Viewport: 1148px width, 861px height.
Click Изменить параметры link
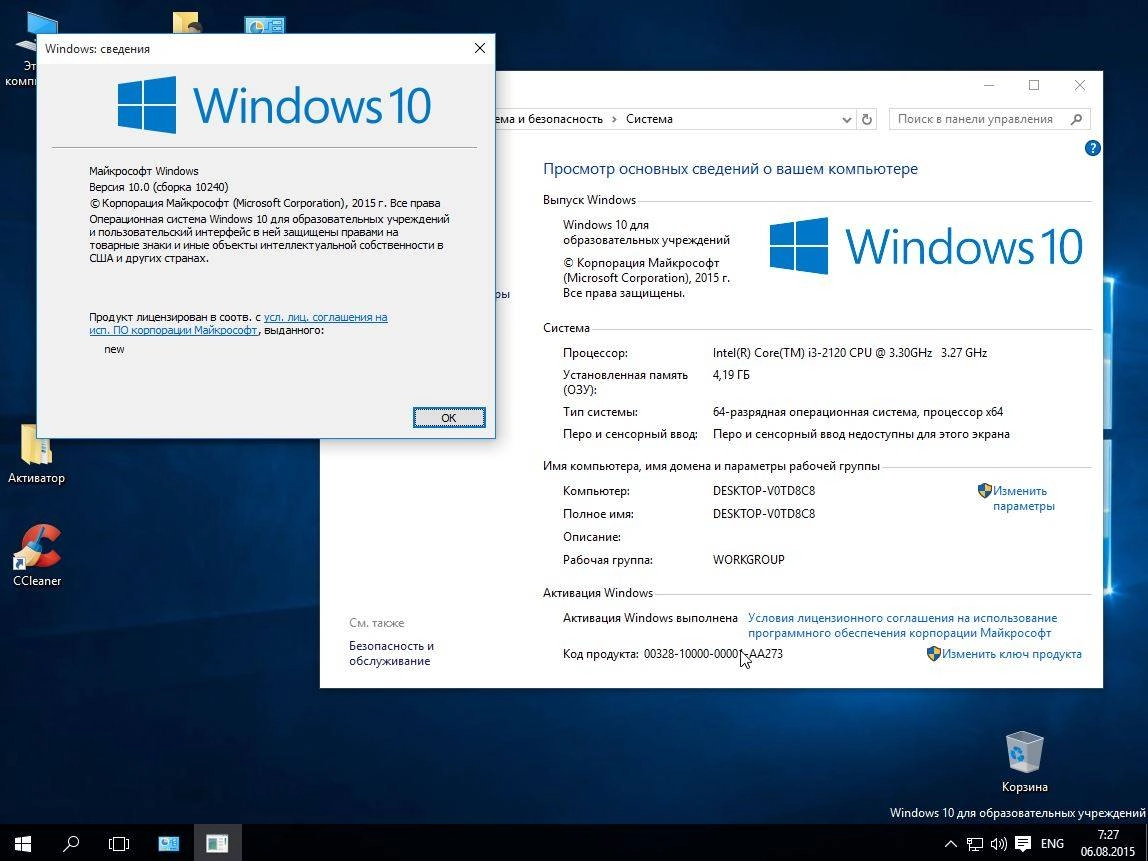point(1023,499)
